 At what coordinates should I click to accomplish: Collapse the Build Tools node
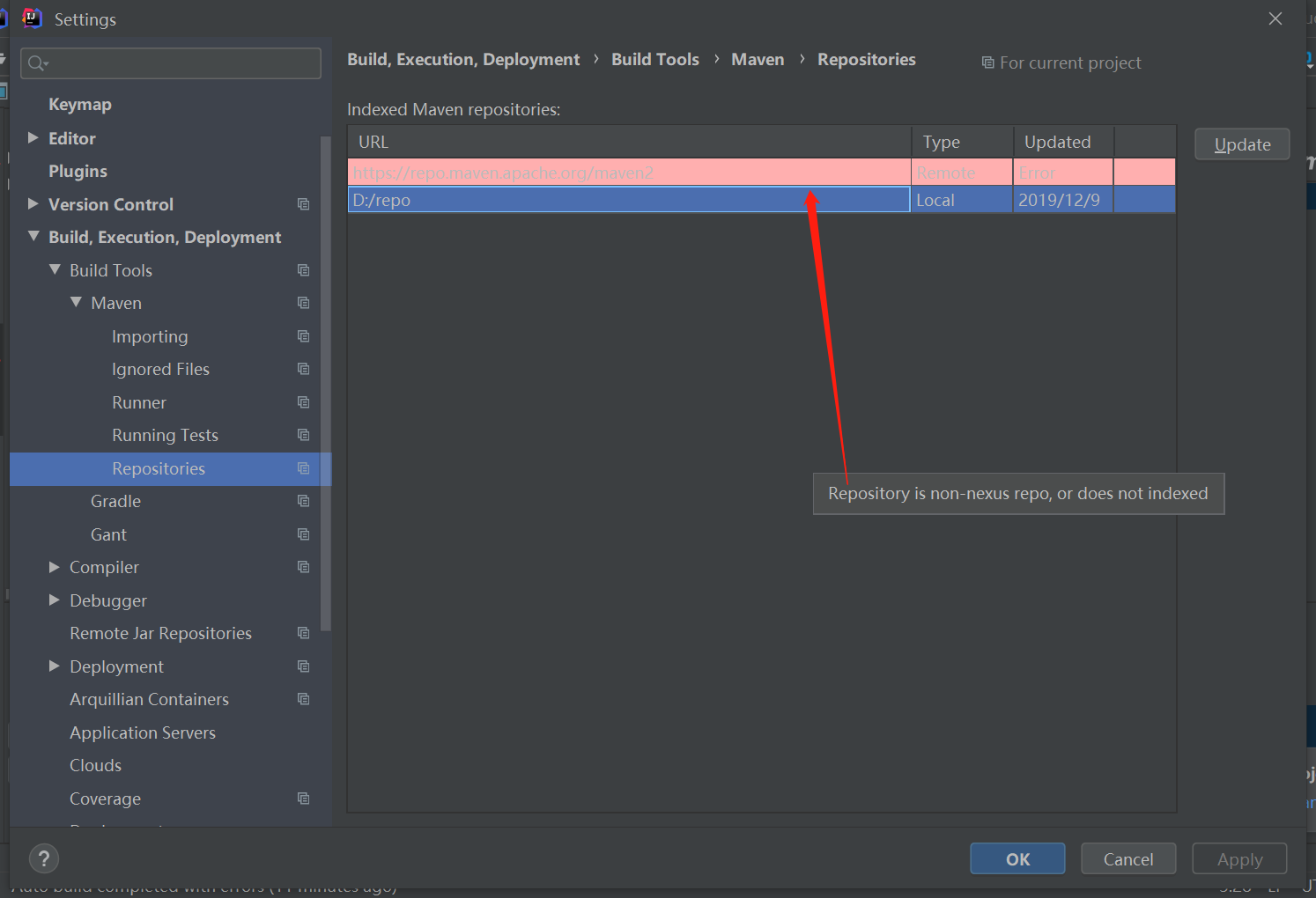[x=55, y=269]
